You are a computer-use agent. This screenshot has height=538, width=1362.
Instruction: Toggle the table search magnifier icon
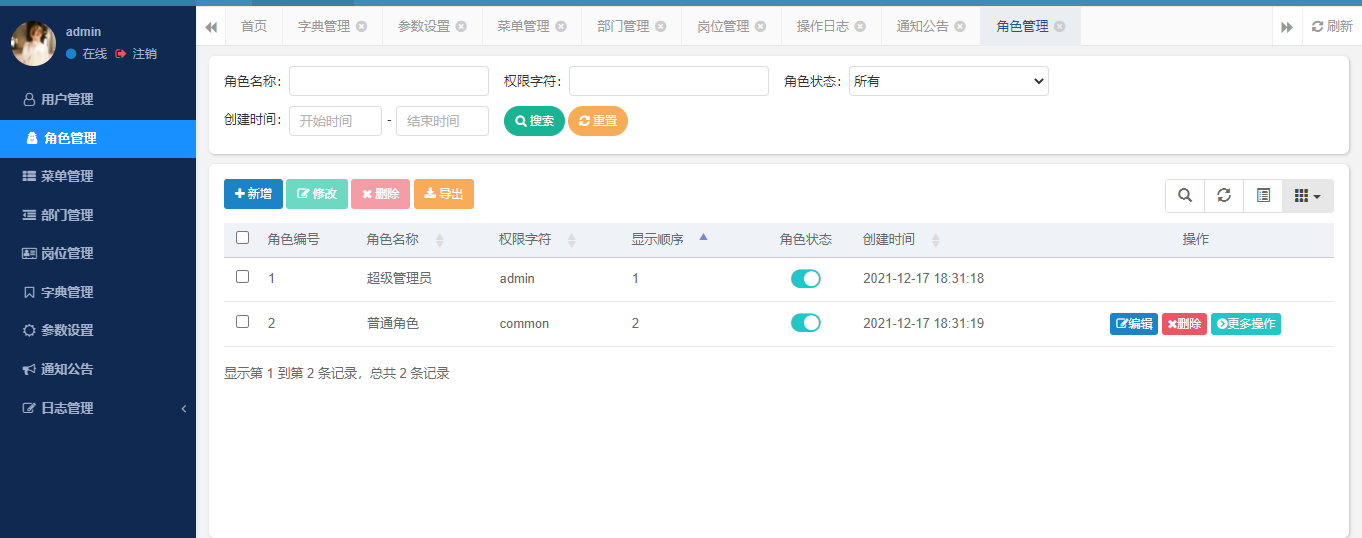pos(1185,196)
